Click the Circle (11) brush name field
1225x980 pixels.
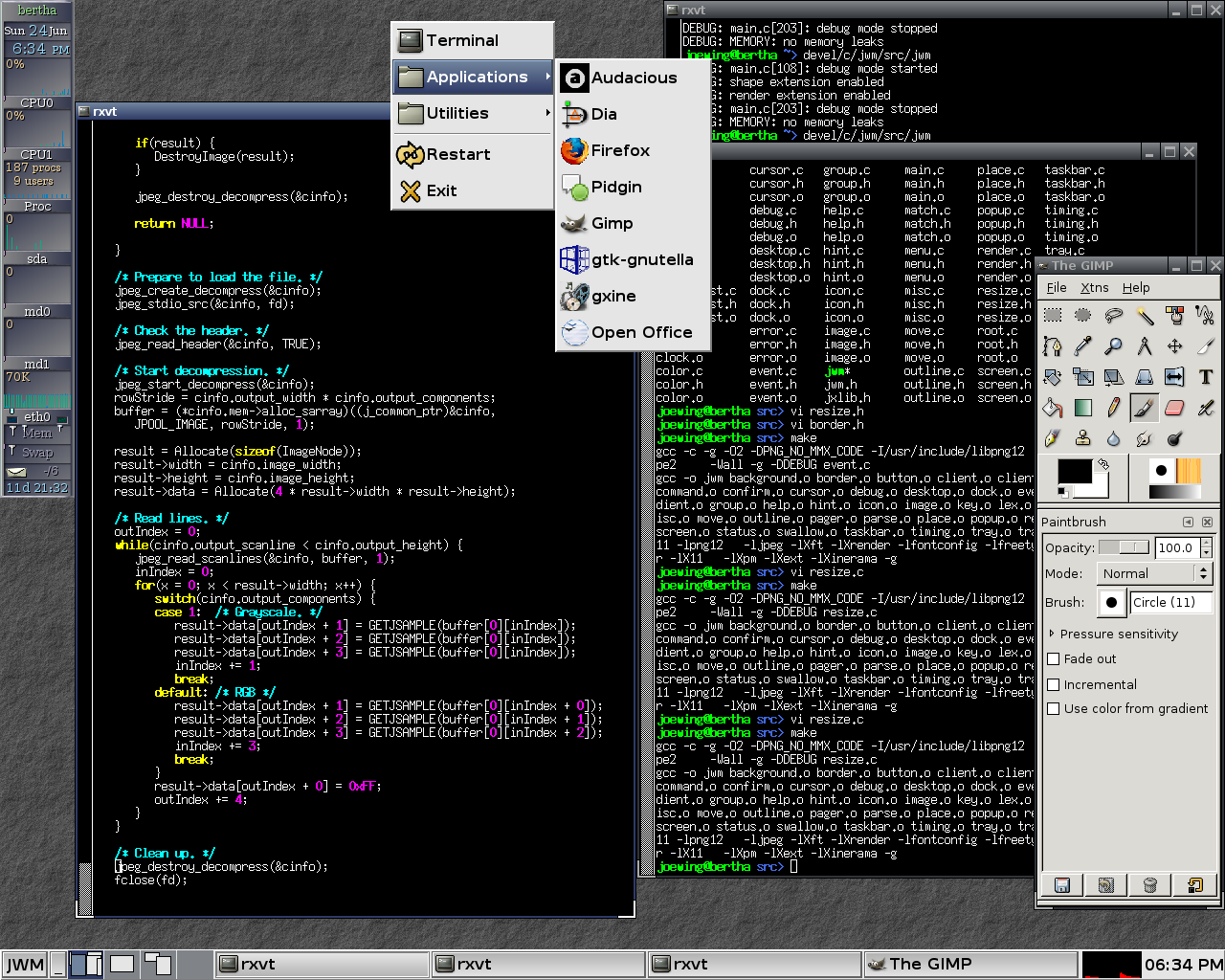[1169, 602]
